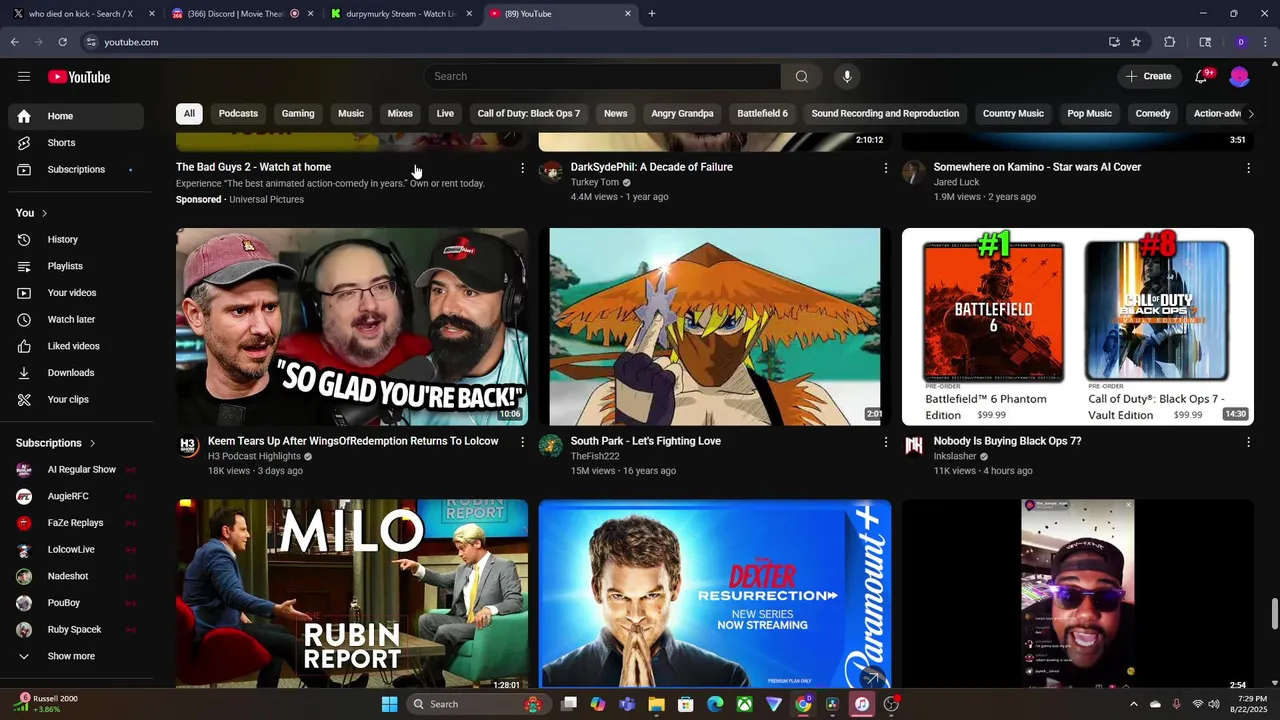This screenshot has height=720, width=1280.
Task: Expand the Subscriptions section heading
Action: click(56, 443)
